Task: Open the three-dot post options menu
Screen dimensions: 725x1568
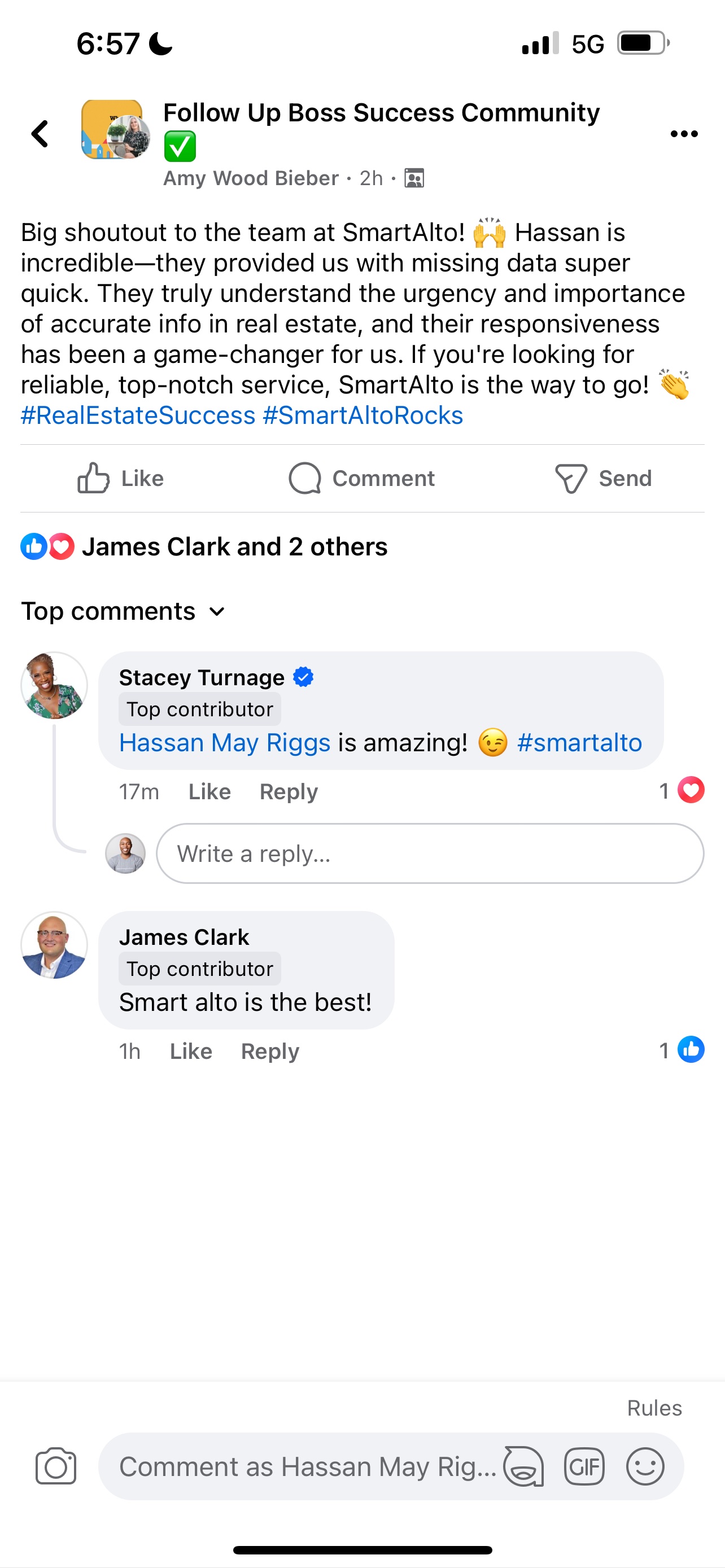Action: click(x=684, y=134)
